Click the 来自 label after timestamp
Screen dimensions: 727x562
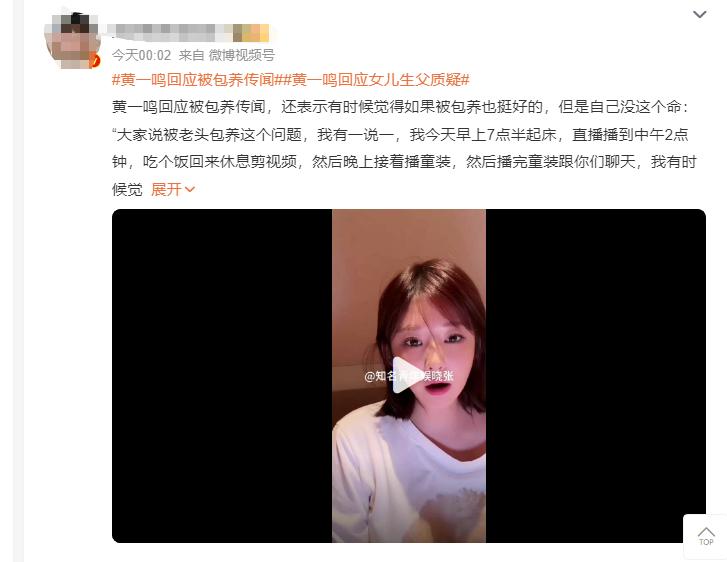click(x=191, y=55)
